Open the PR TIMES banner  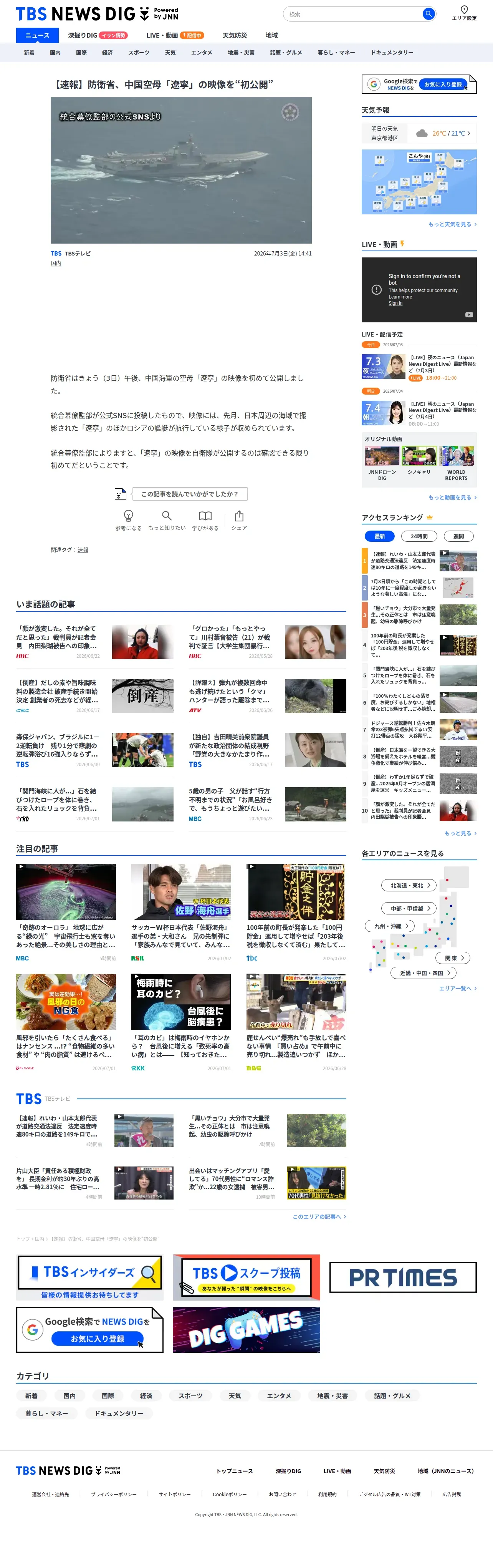click(x=403, y=1277)
